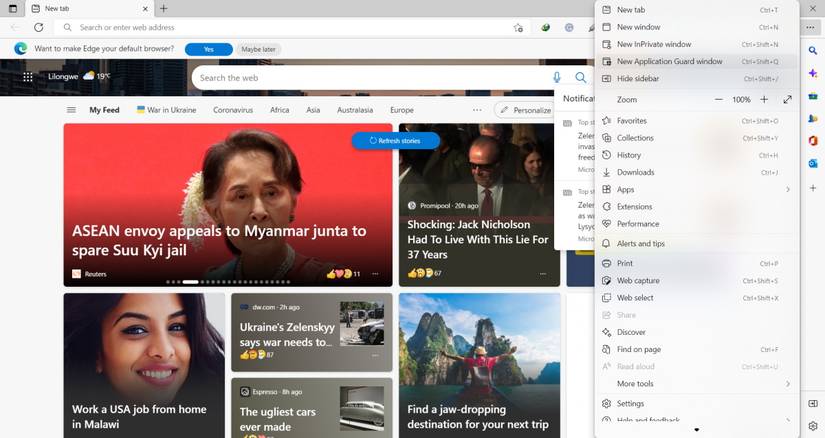Click the Maybe later button
Screen dimensions: 825x438
pyautogui.click(x=258, y=49)
